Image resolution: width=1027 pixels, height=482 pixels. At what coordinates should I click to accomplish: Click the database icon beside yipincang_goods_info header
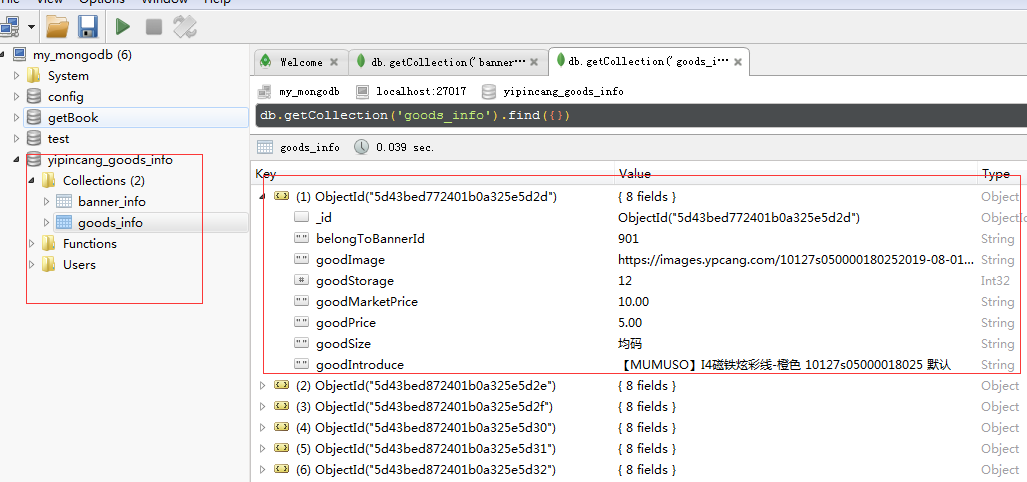pos(487,91)
